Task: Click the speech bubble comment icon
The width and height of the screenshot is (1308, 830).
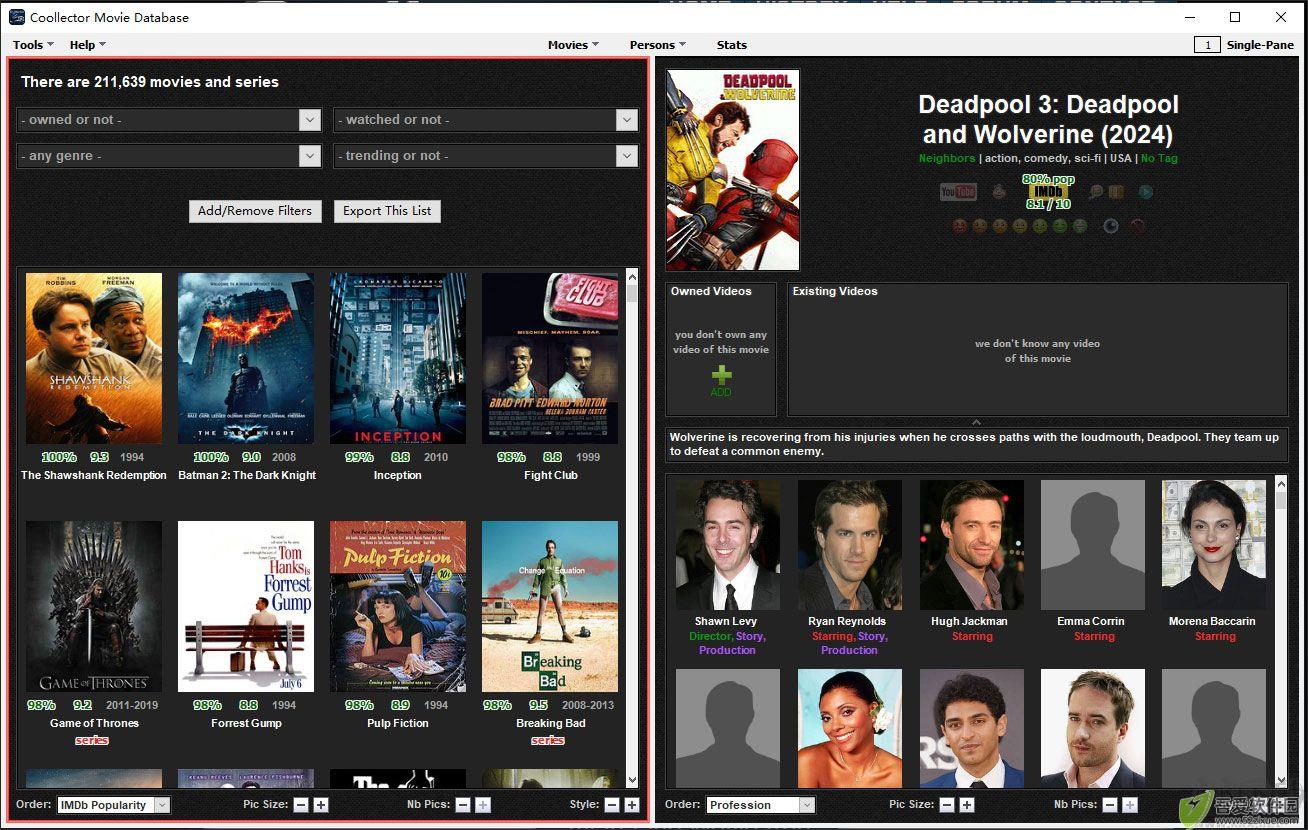Action: coord(1097,192)
